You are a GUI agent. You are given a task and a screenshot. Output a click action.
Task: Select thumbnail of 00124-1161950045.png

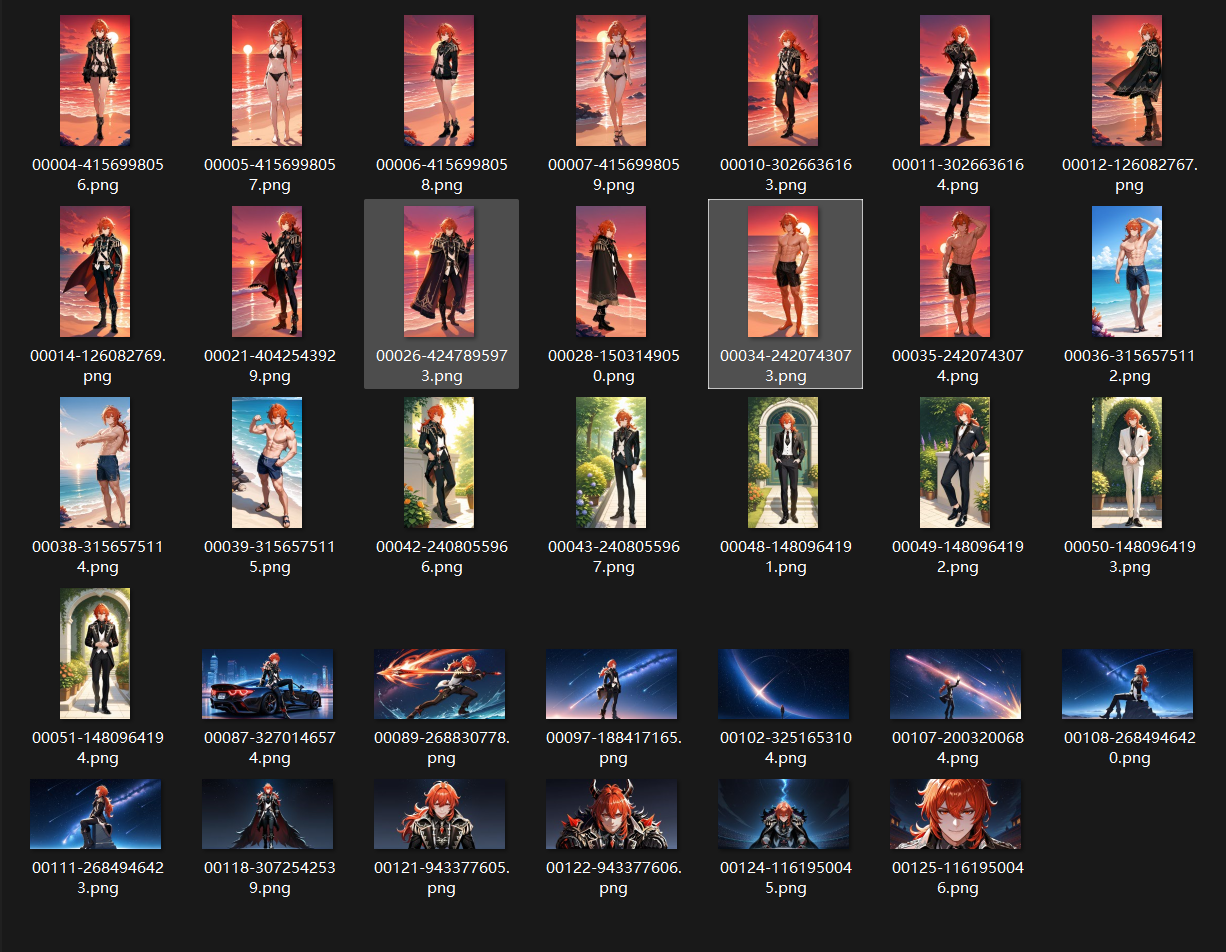(783, 814)
